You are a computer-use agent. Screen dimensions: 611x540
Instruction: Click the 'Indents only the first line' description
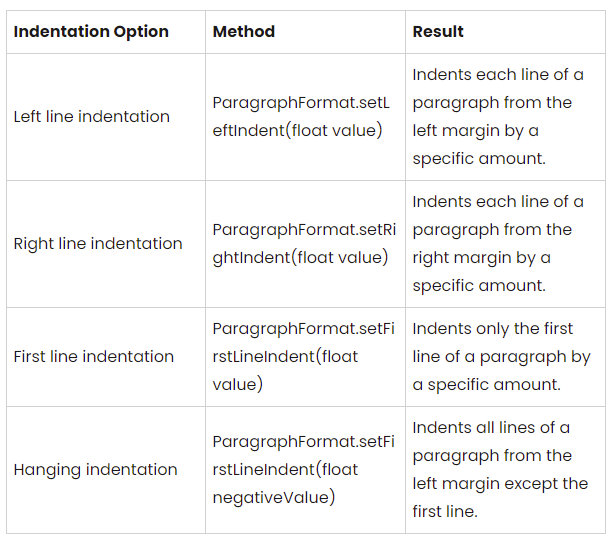pyautogui.click(x=500, y=357)
